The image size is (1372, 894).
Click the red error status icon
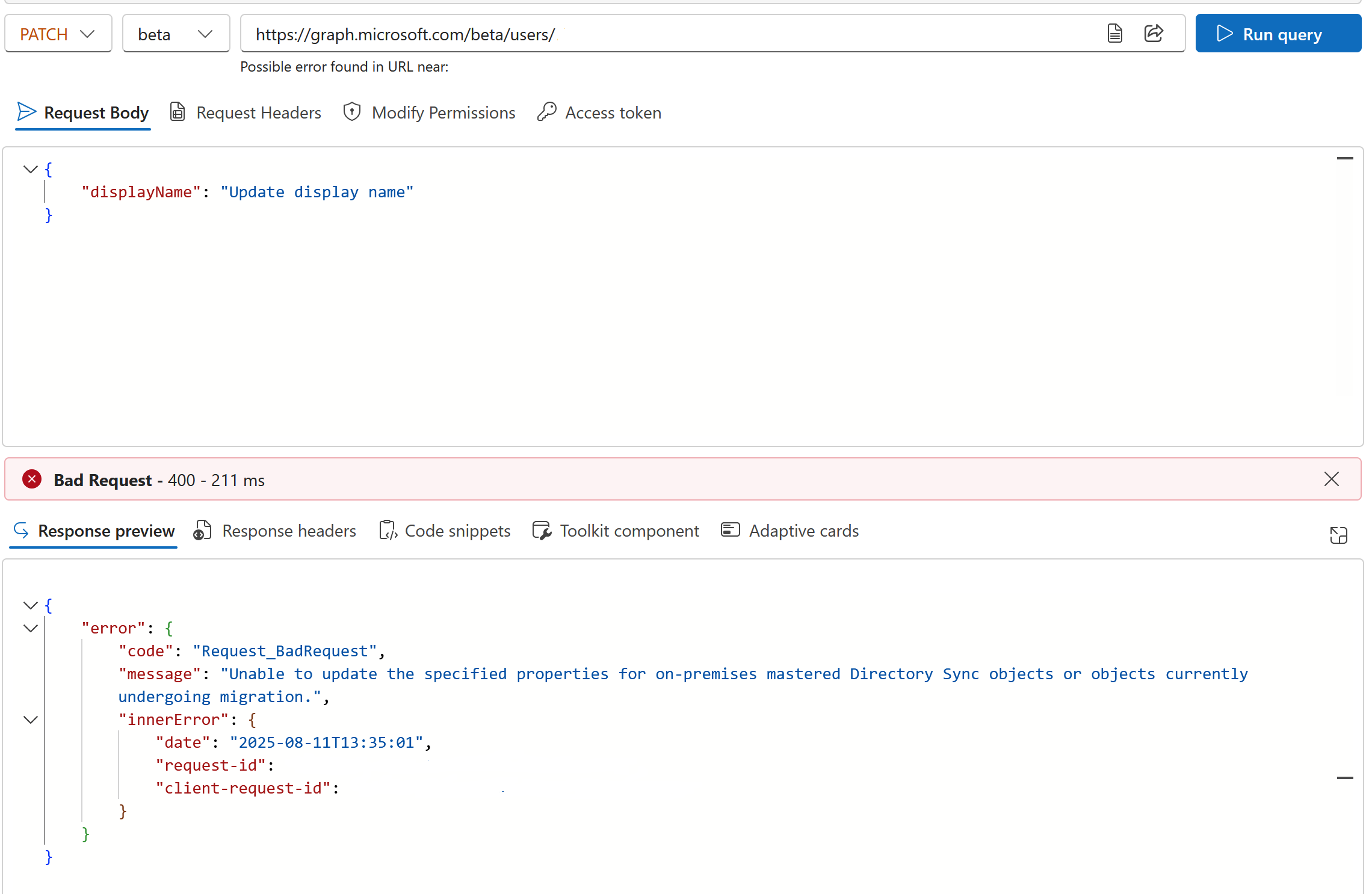coord(32,479)
